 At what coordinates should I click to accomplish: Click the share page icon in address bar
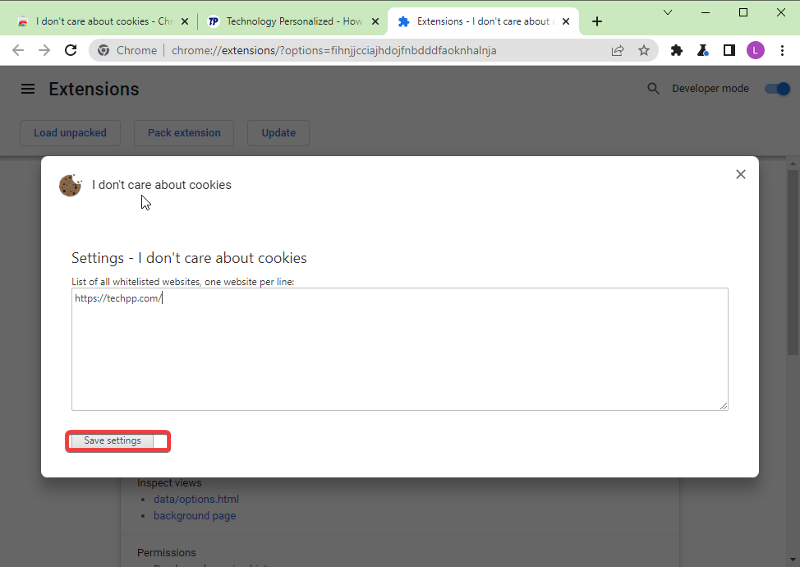[618, 50]
